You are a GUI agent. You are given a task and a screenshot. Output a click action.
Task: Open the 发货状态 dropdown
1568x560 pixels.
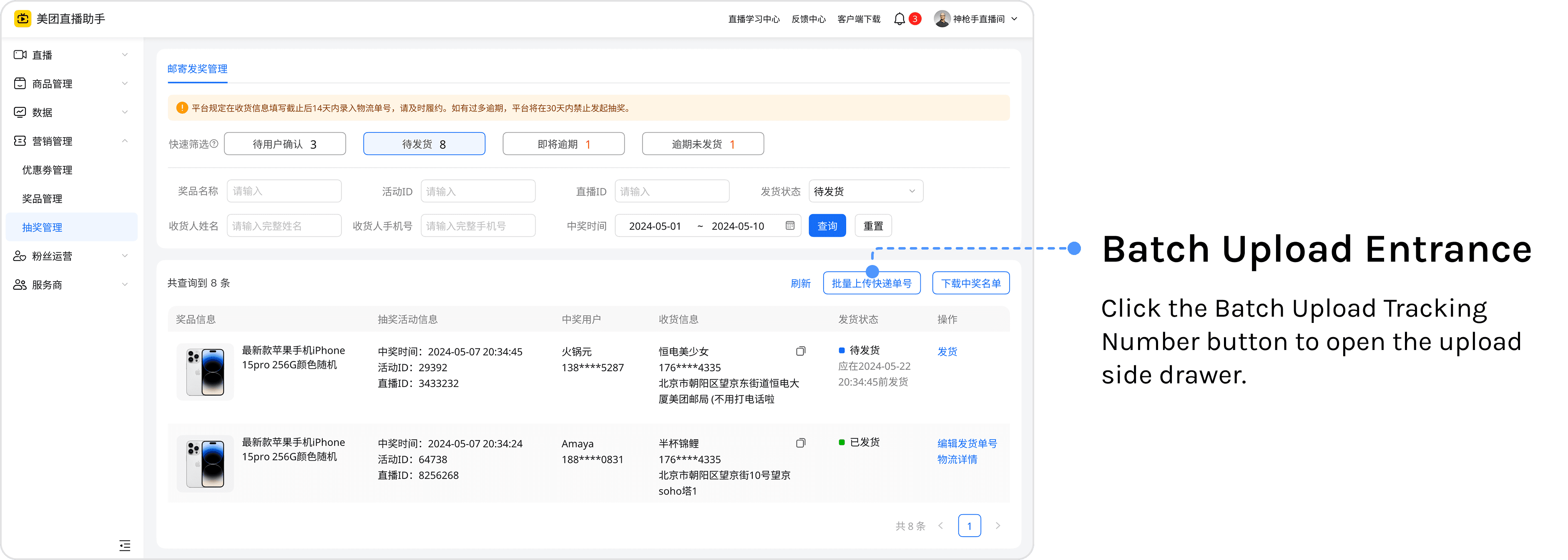pos(865,191)
